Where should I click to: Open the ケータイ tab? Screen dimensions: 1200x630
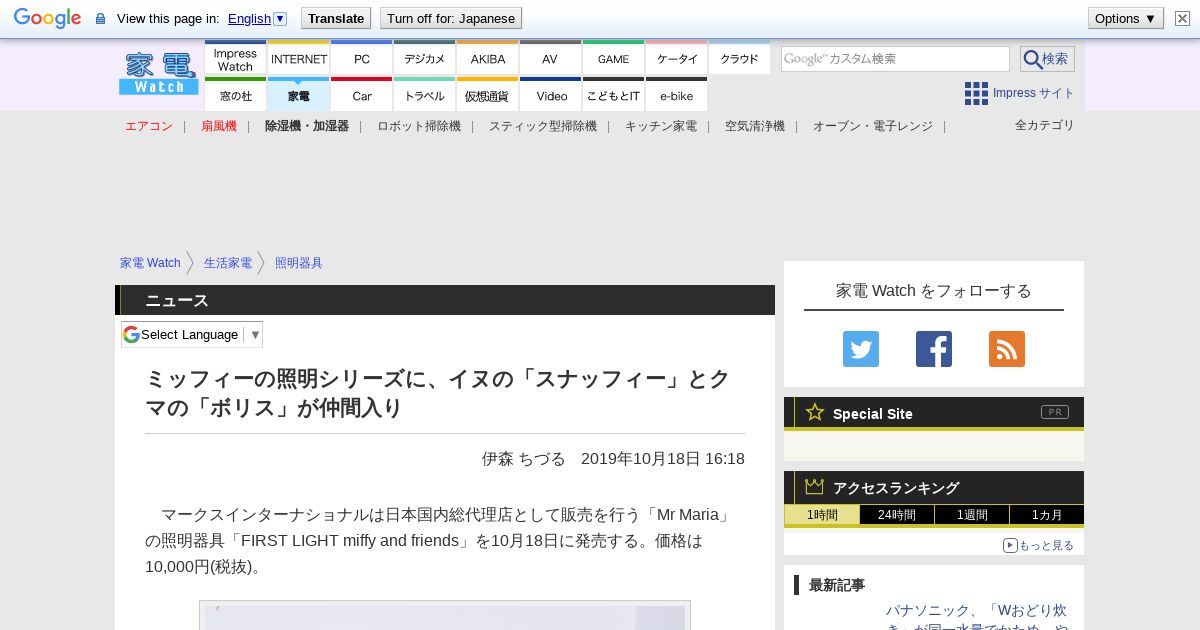[x=676, y=59]
